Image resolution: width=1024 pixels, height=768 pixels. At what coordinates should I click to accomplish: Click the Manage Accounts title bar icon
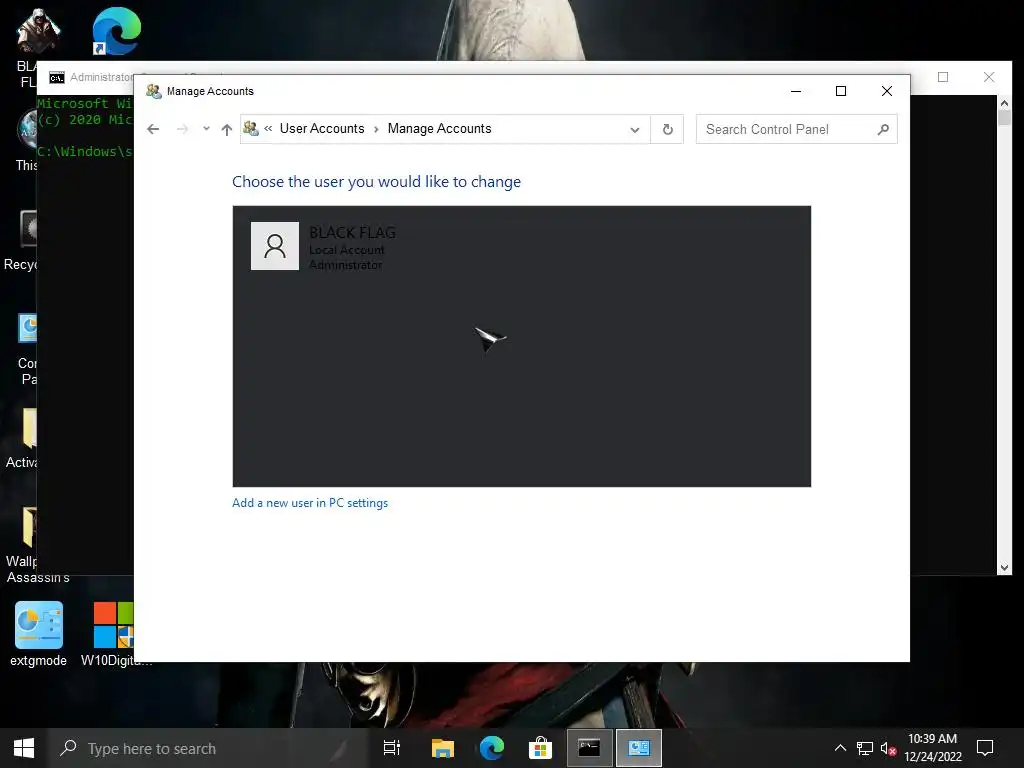coord(153,91)
